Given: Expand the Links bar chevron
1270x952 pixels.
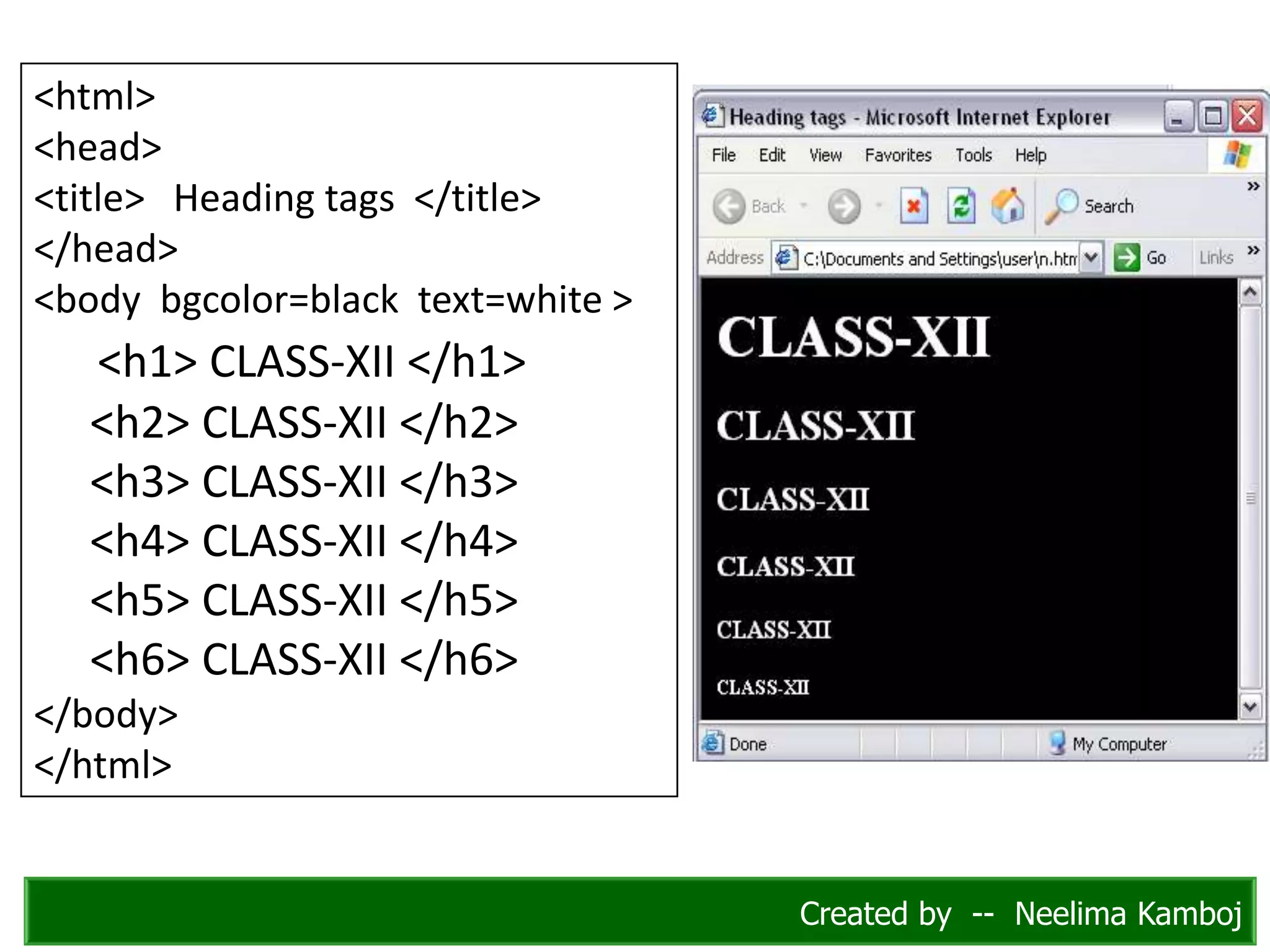Looking at the screenshot, I should pos(1254,250).
